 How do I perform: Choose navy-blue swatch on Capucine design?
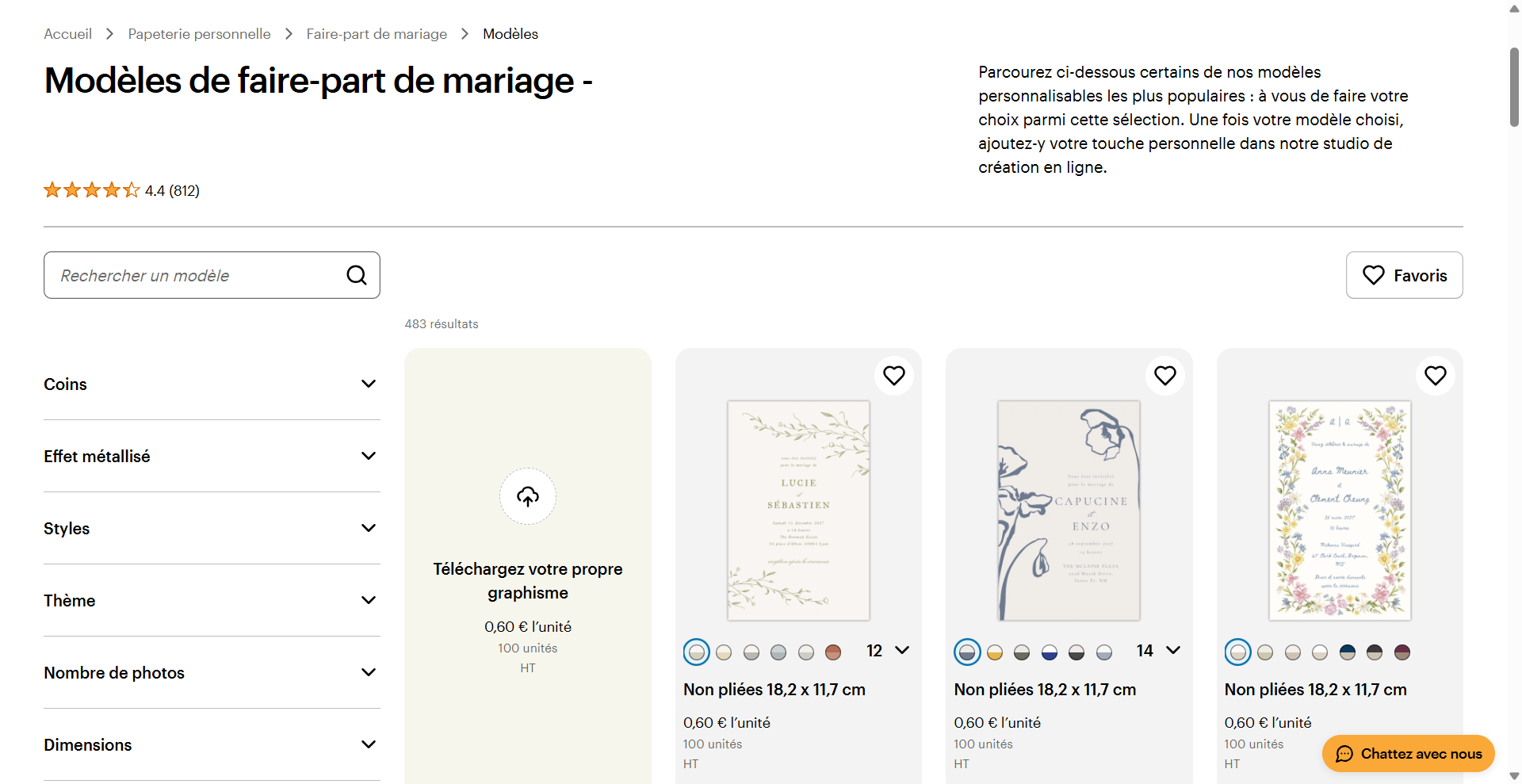(x=1050, y=652)
